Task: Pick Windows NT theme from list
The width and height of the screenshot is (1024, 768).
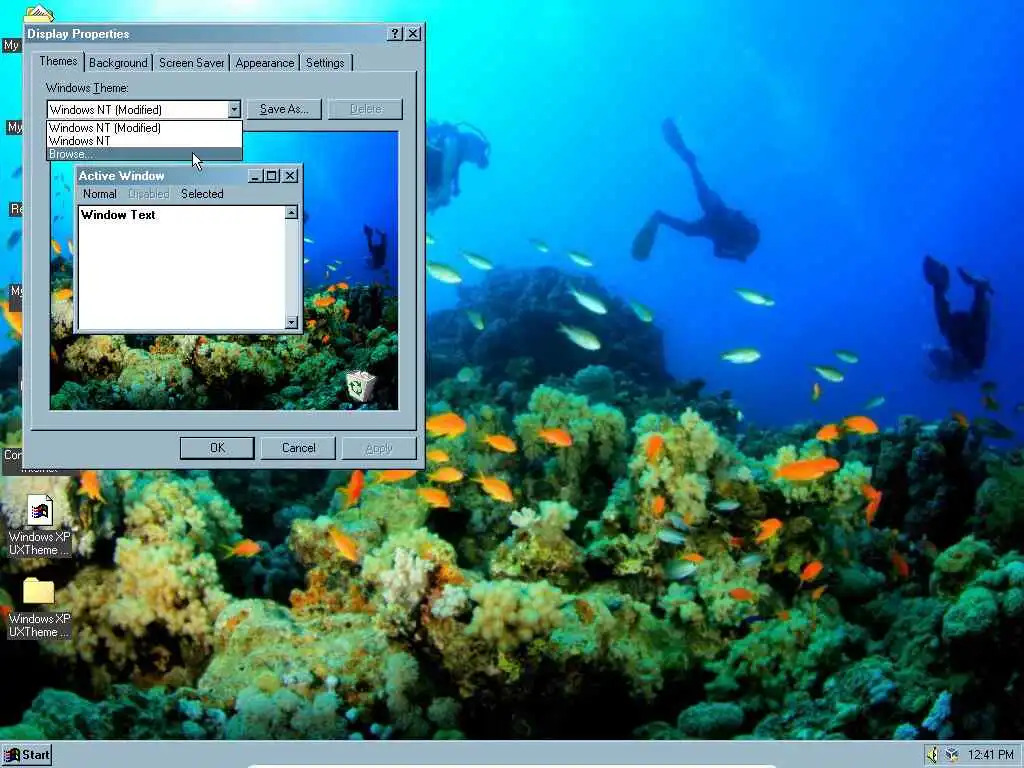Action: [144, 141]
